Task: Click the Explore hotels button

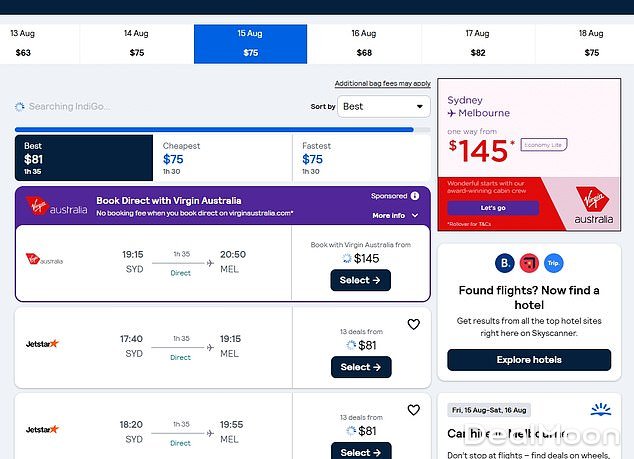Action: tap(529, 360)
